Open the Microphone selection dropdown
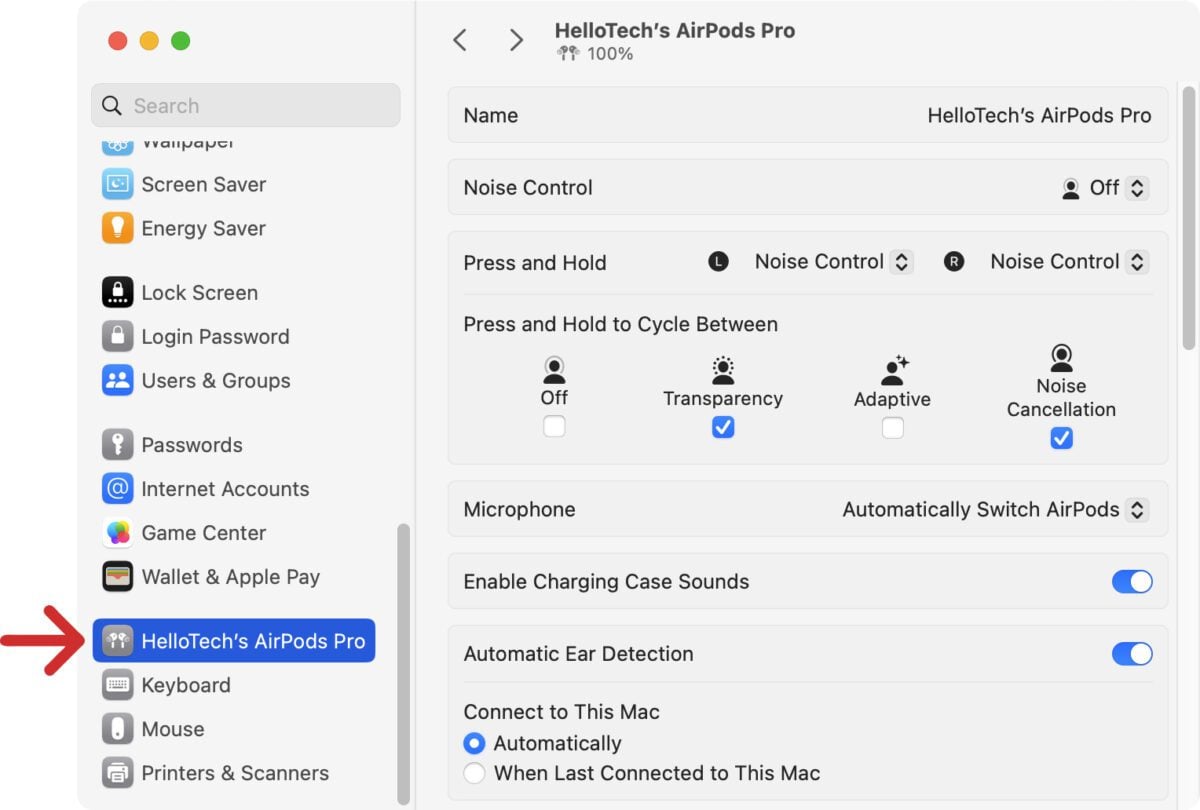The width and height of the screenshot is (1200, 810). [1136, 509]
